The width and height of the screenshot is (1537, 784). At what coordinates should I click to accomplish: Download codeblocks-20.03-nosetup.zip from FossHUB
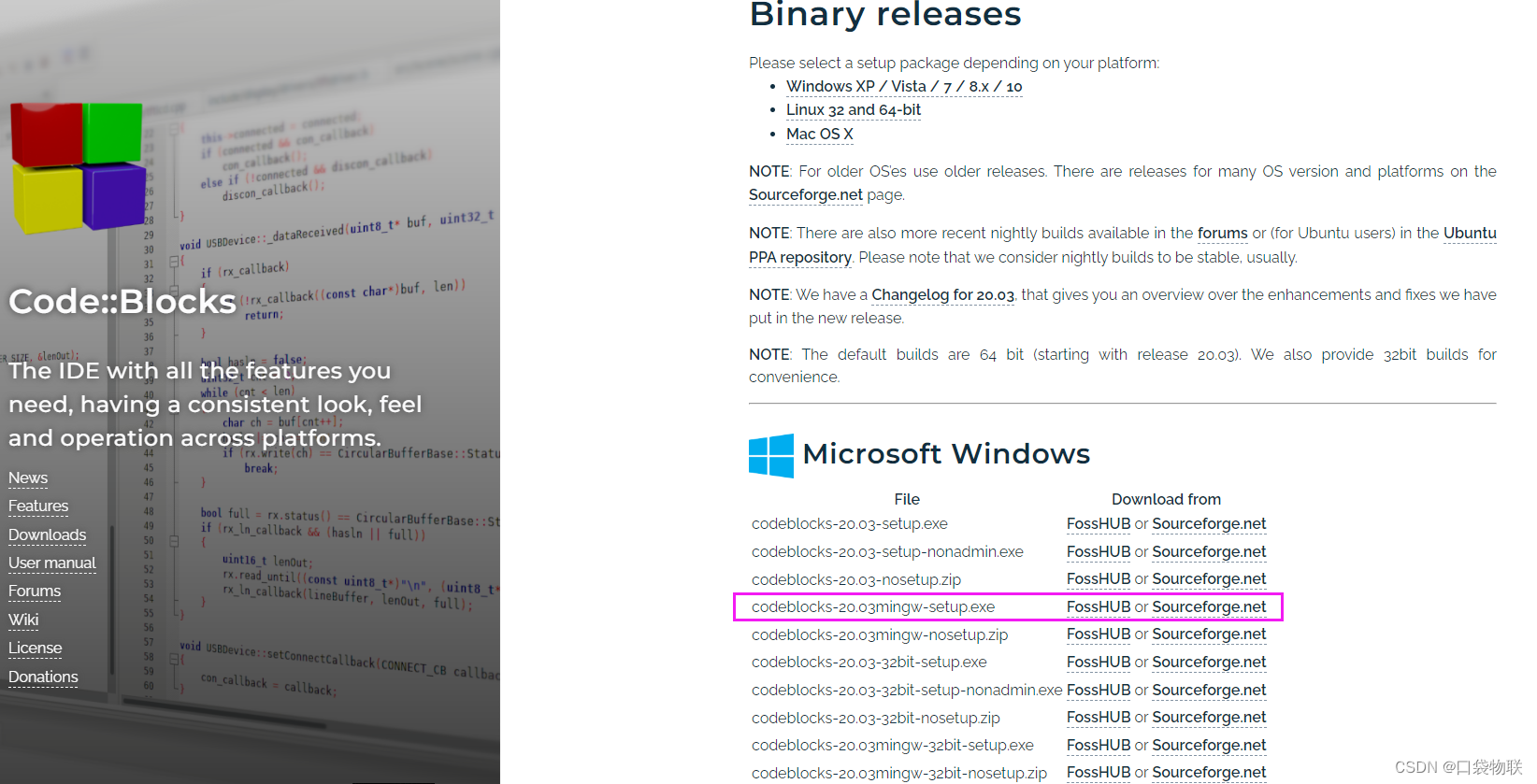click(1099, 579)
